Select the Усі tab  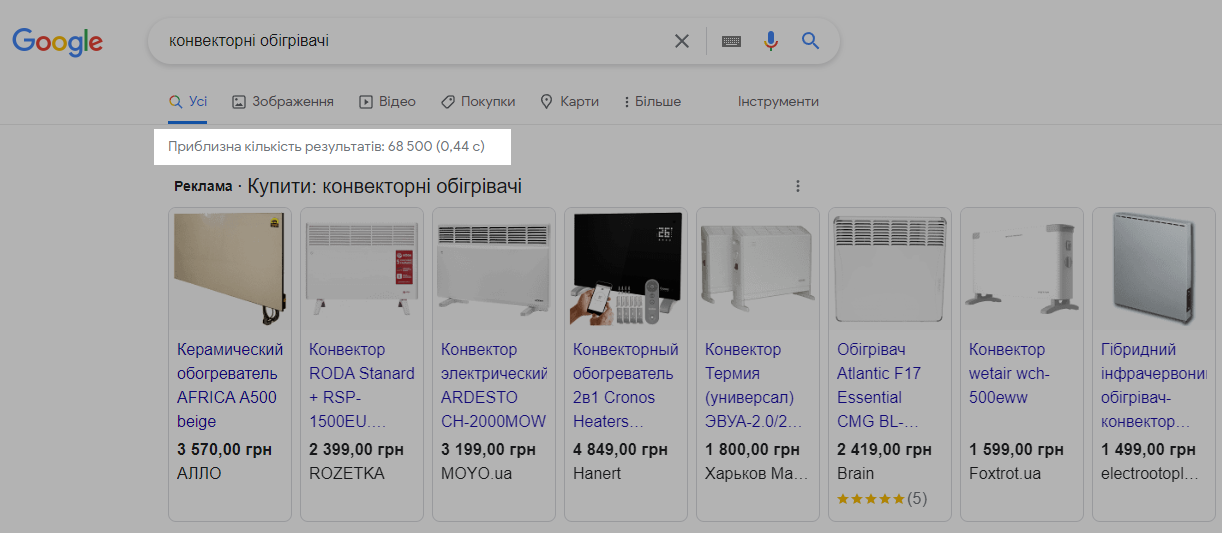pos(188,101)
